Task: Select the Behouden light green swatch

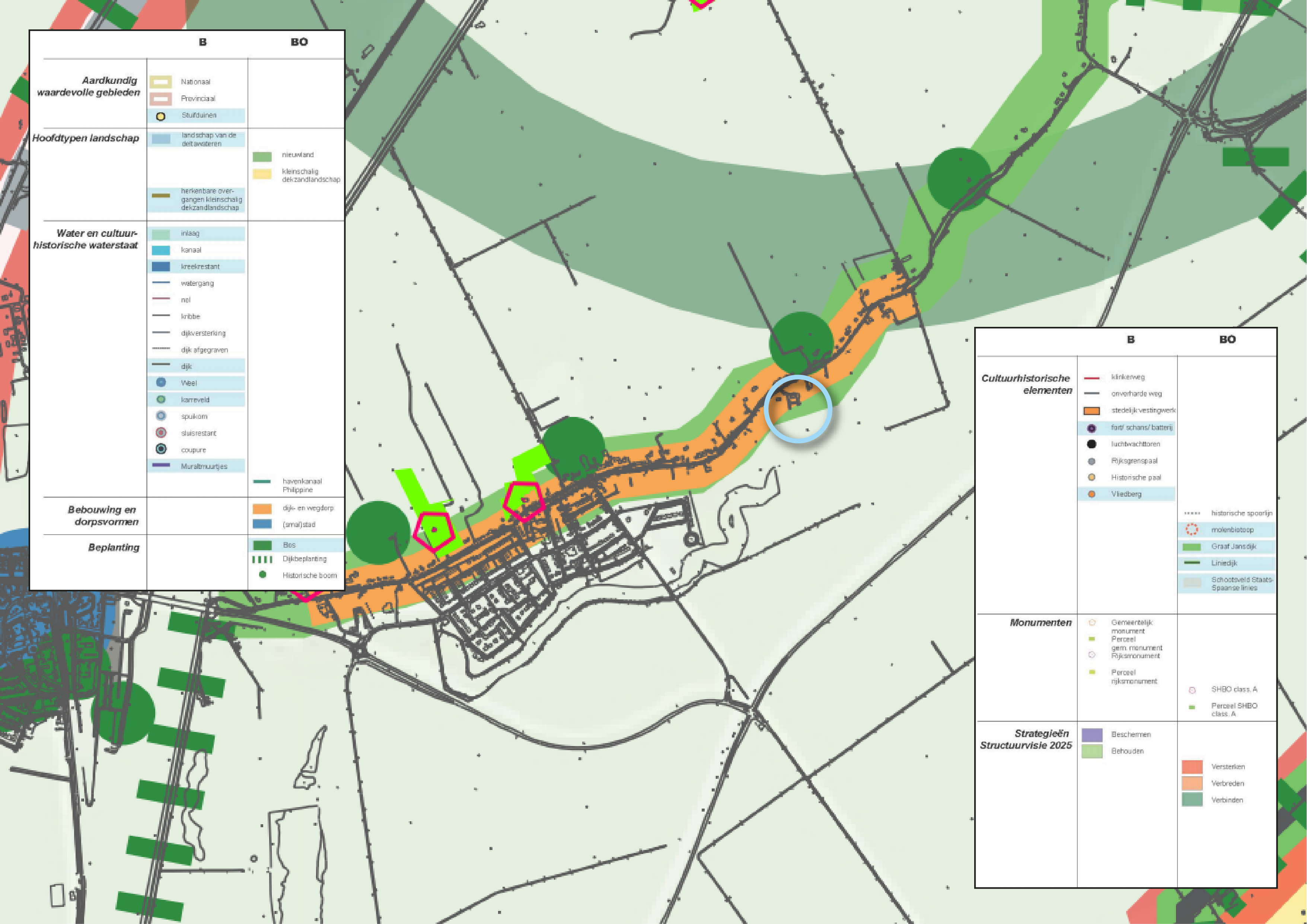Action: pos(1092,752)
